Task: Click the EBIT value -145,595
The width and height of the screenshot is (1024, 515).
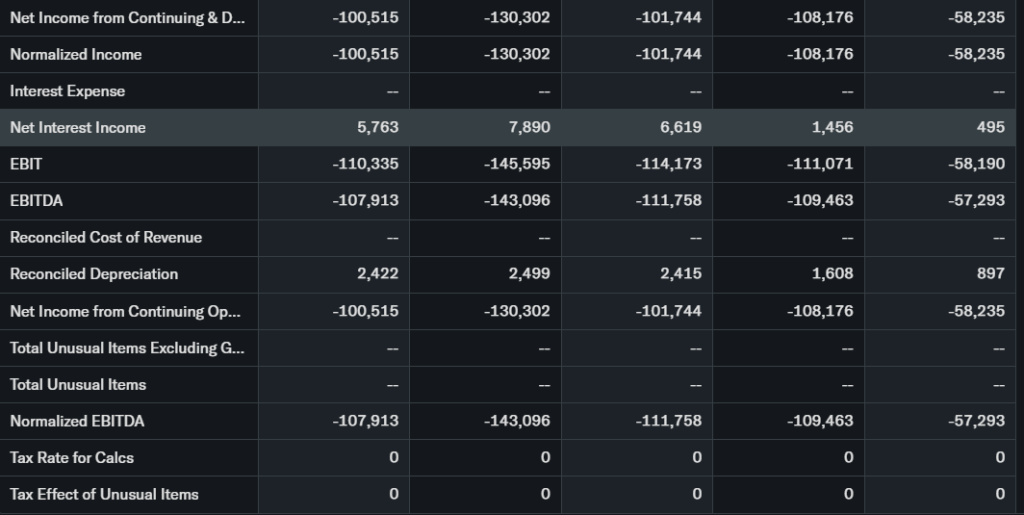Action: click(516, 164)
